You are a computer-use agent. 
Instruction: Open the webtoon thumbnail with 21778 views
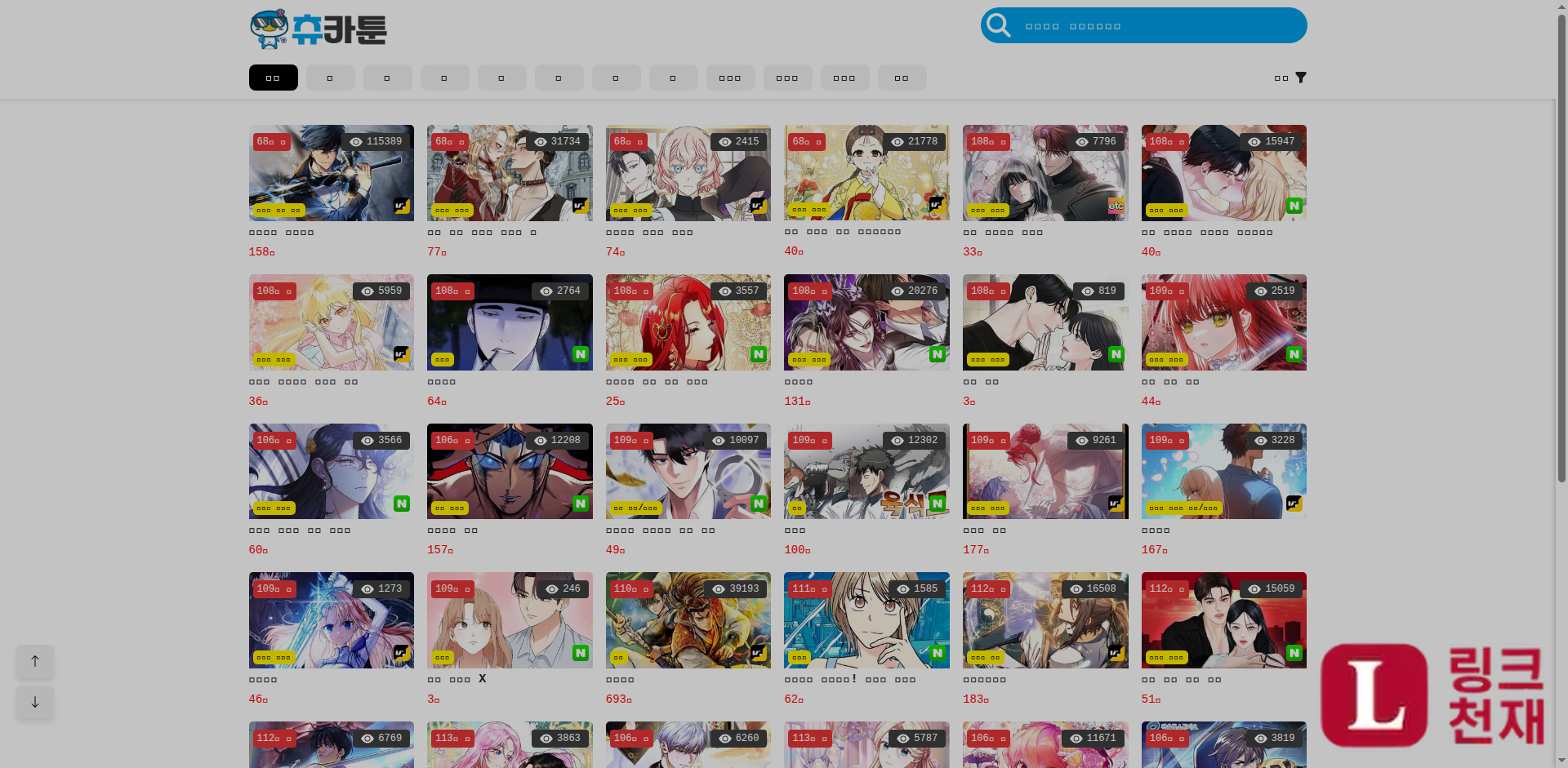866,173
